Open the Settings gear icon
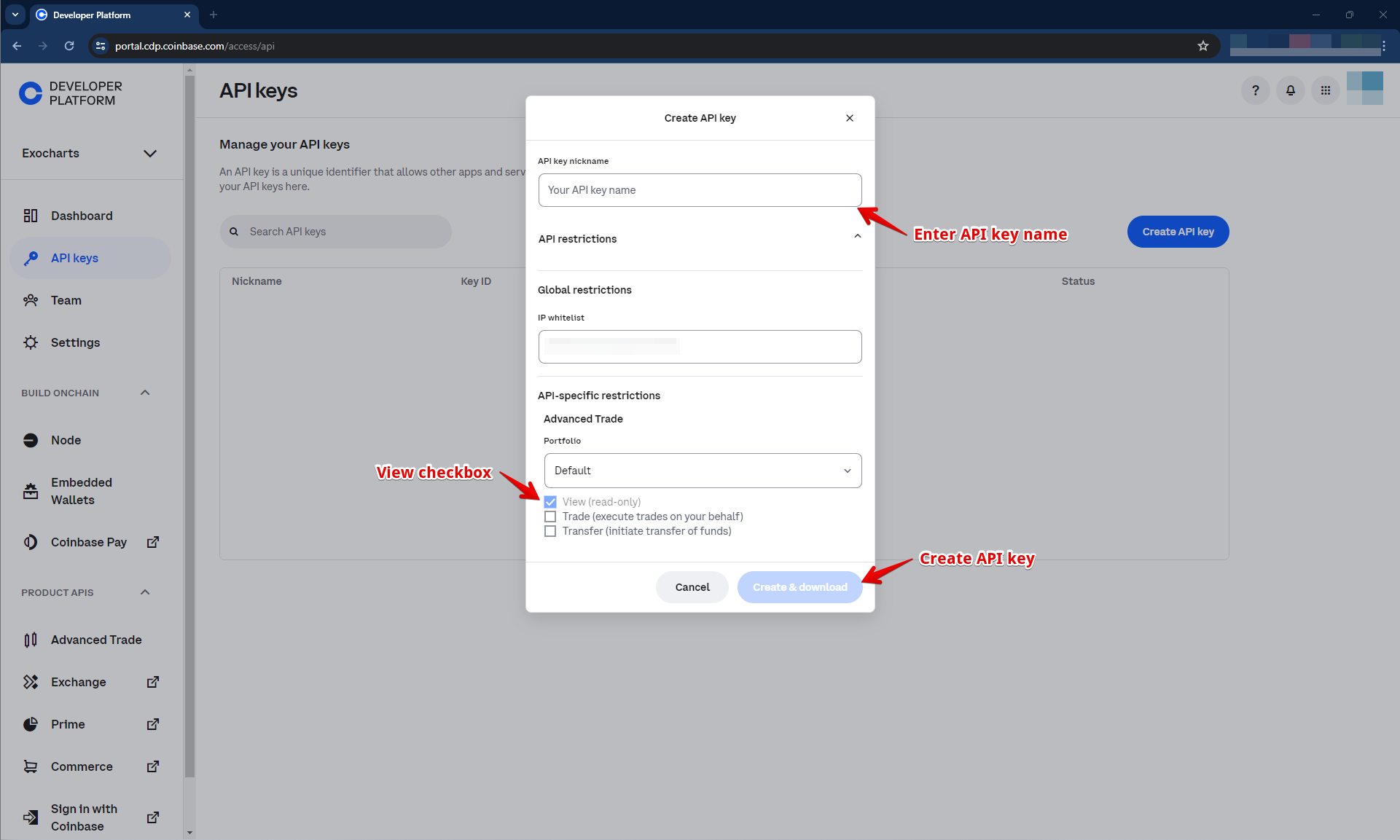The image size is (1400, 840). pos(31,342)
